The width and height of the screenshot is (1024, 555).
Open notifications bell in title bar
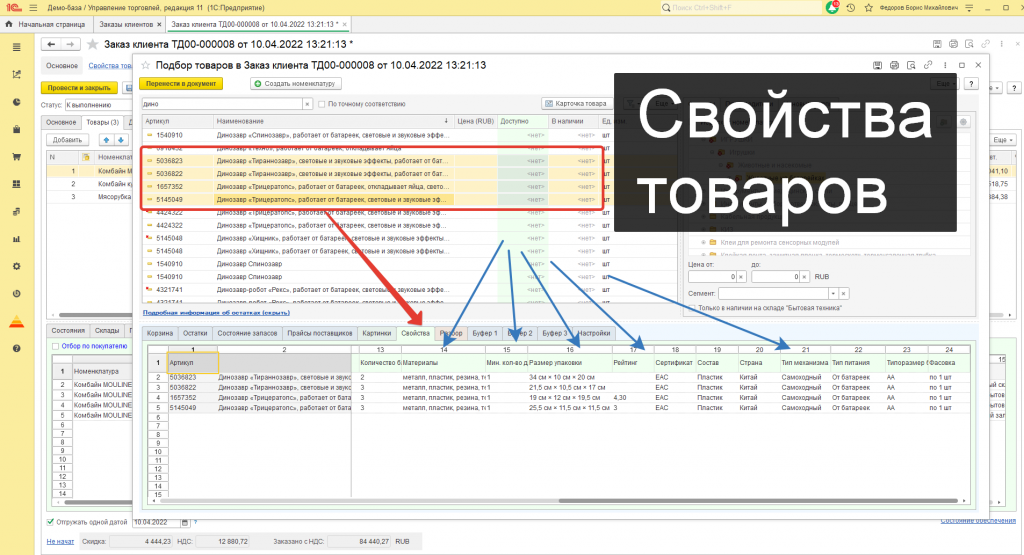pos(832,8)
